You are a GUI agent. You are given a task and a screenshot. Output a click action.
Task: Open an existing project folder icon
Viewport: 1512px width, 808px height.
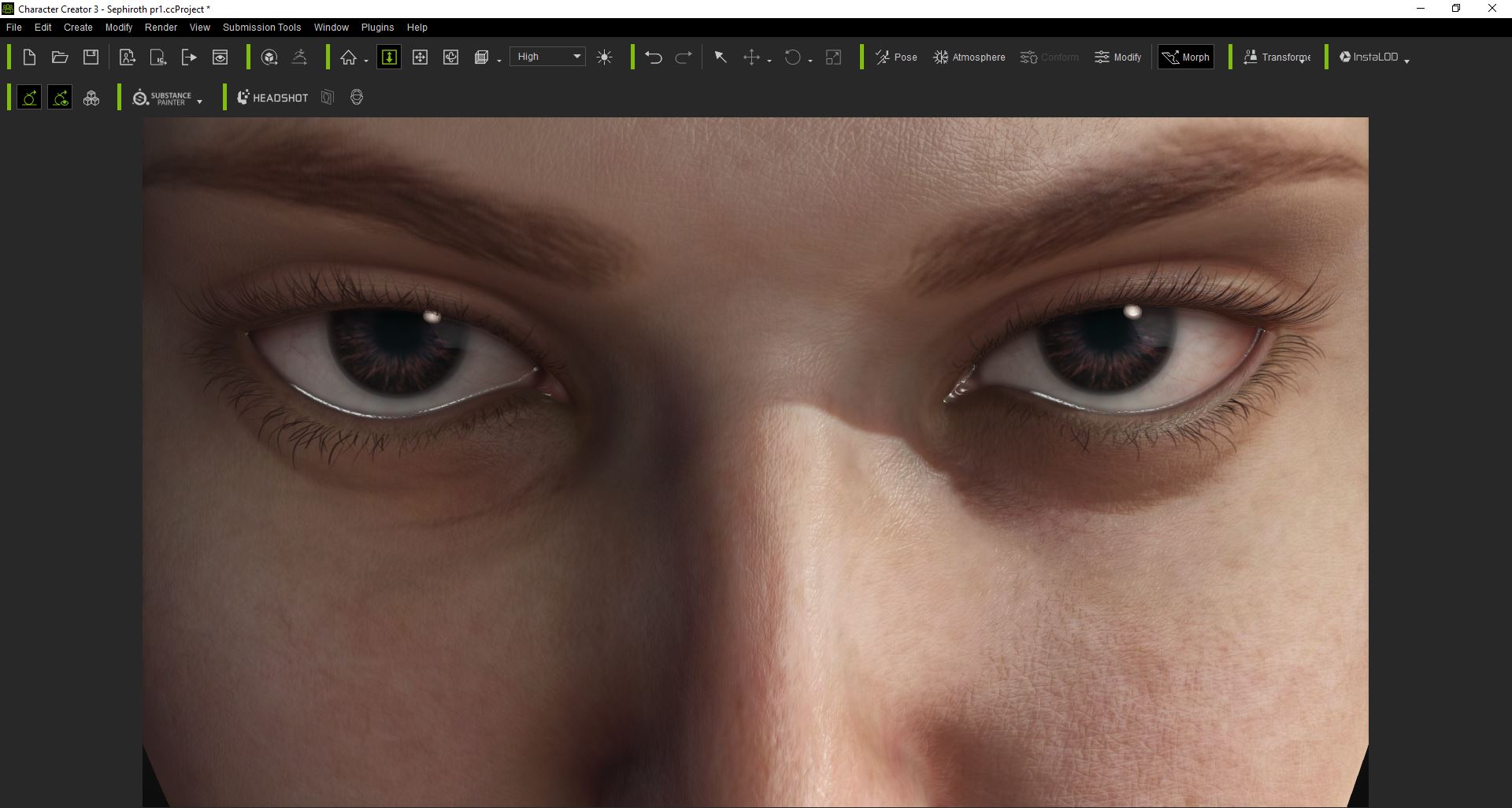click(60, 57)
